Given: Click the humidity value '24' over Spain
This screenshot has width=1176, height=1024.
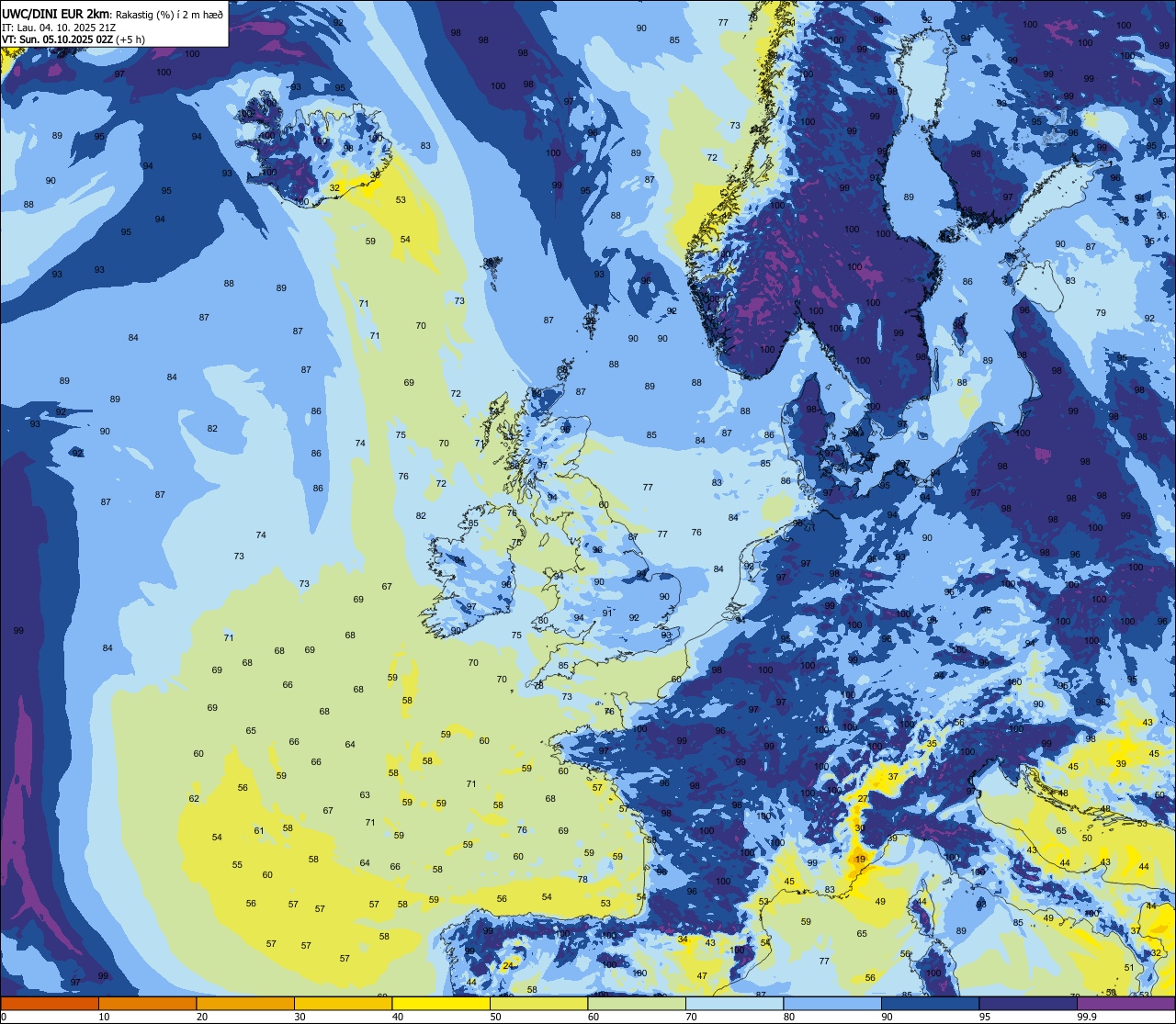Looking at the screenshot, I should tap(507, 965).
